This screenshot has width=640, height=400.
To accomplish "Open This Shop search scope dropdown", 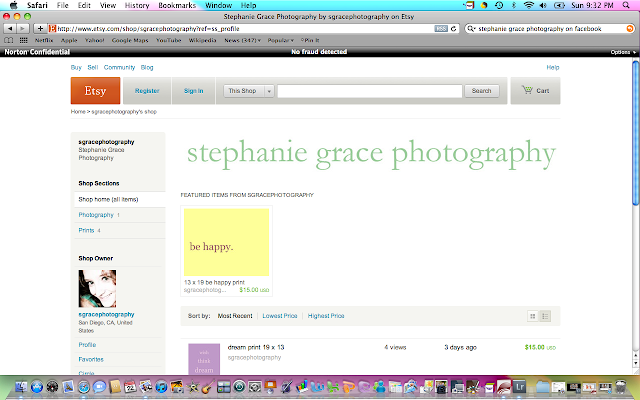I will [249, 91].
